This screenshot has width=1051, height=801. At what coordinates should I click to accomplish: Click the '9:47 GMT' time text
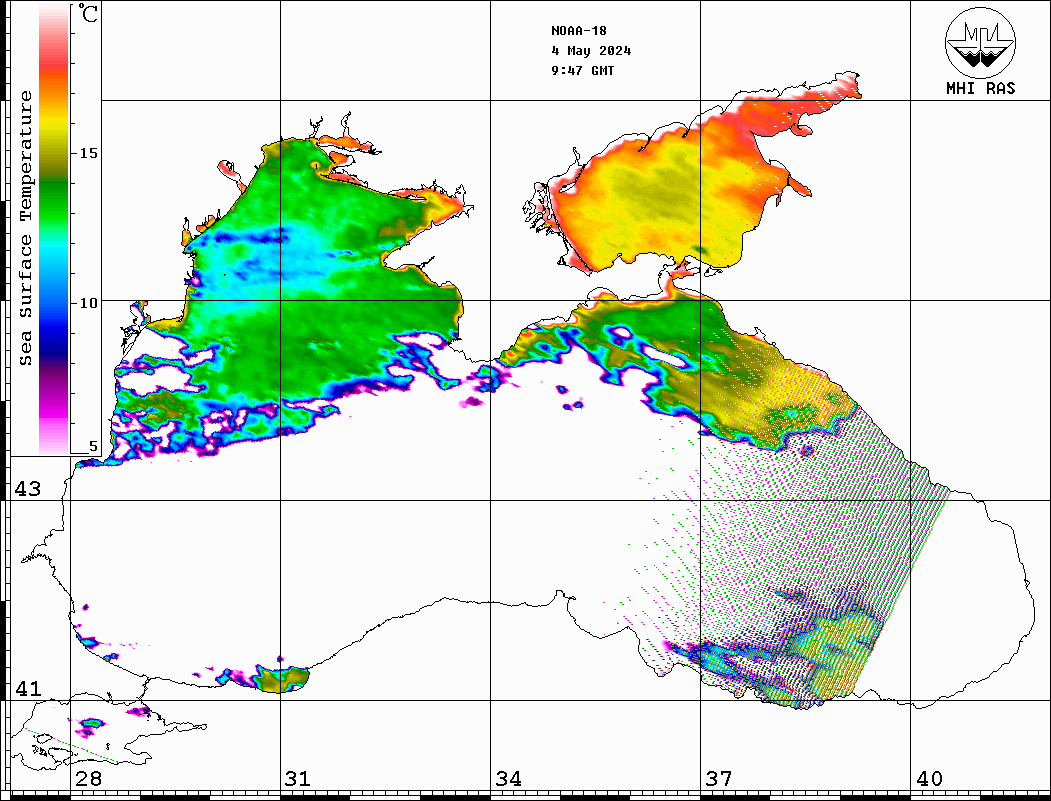583,70
